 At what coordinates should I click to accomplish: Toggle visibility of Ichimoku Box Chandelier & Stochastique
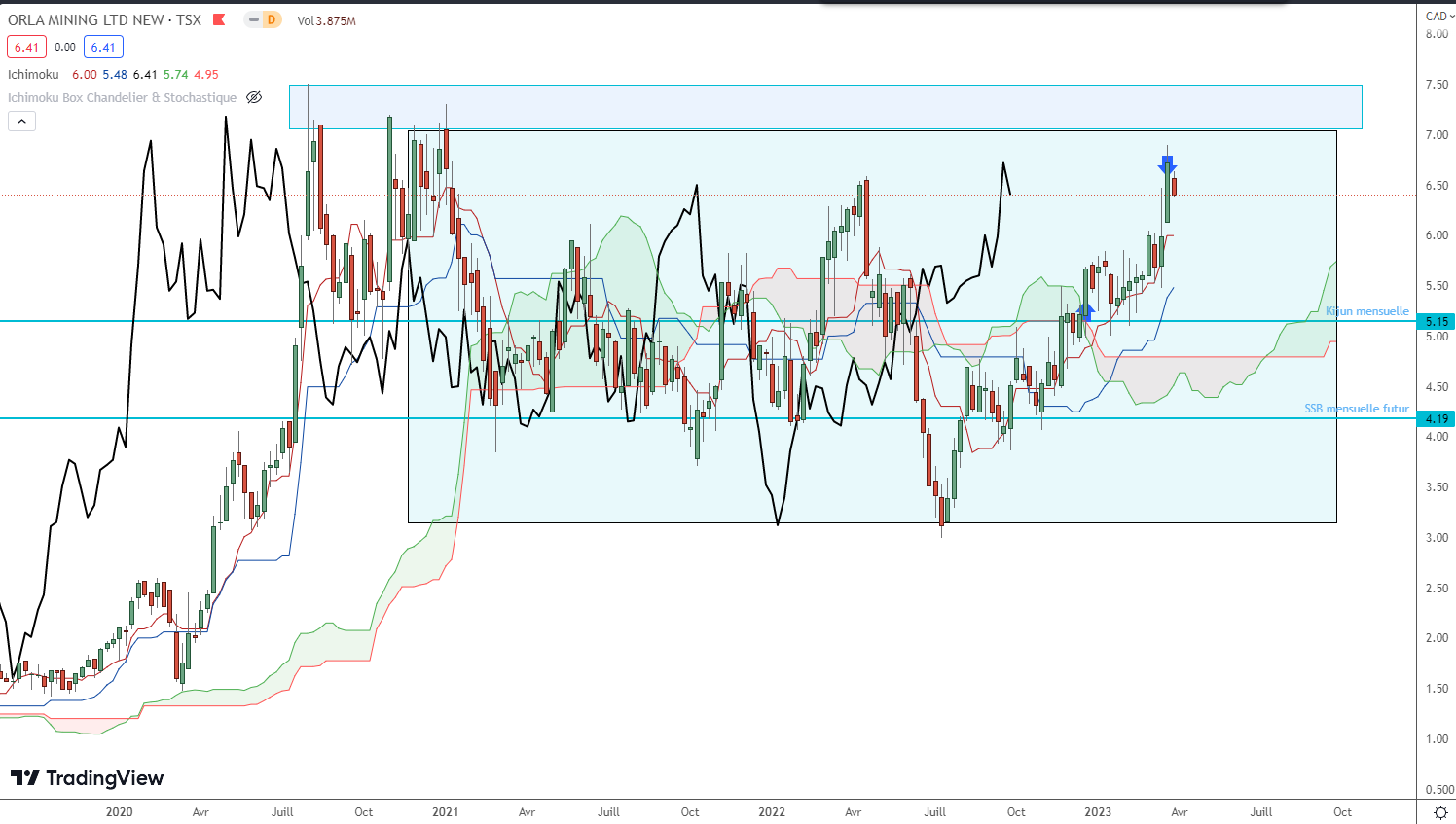point(254,97)
